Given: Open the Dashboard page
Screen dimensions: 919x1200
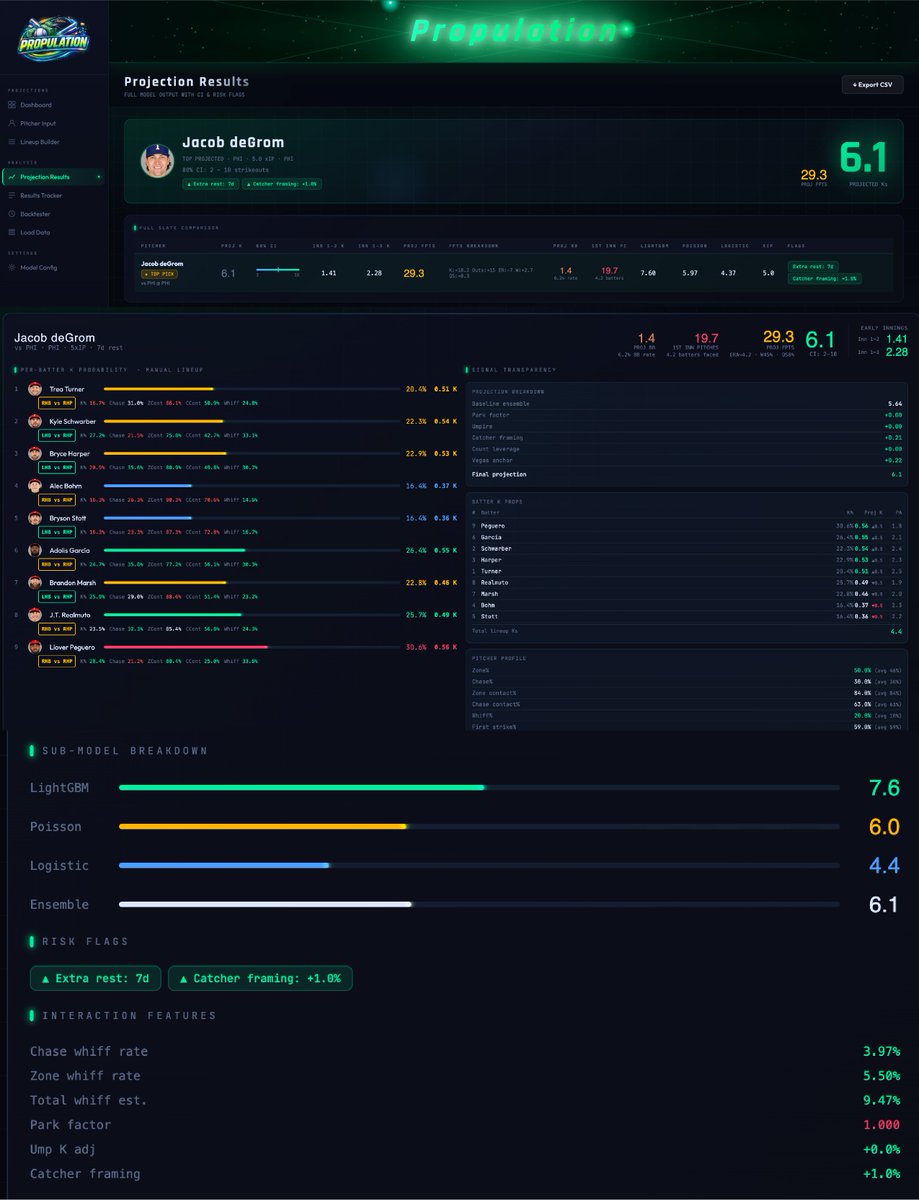Looking at the screenshot, I should click(53, 105).
